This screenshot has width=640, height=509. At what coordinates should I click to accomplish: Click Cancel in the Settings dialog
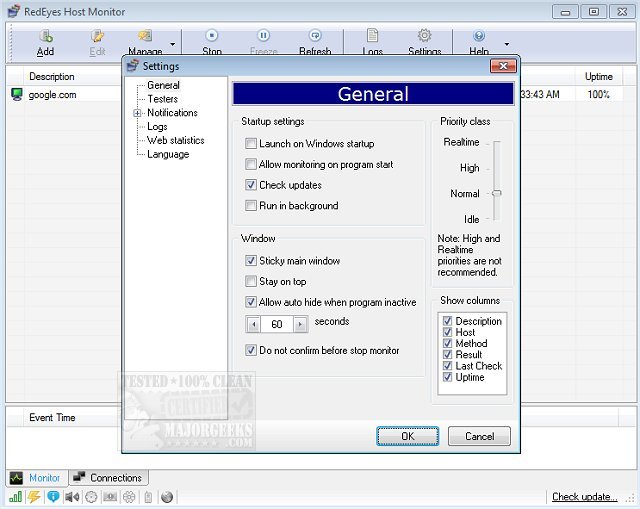[479, 436]
